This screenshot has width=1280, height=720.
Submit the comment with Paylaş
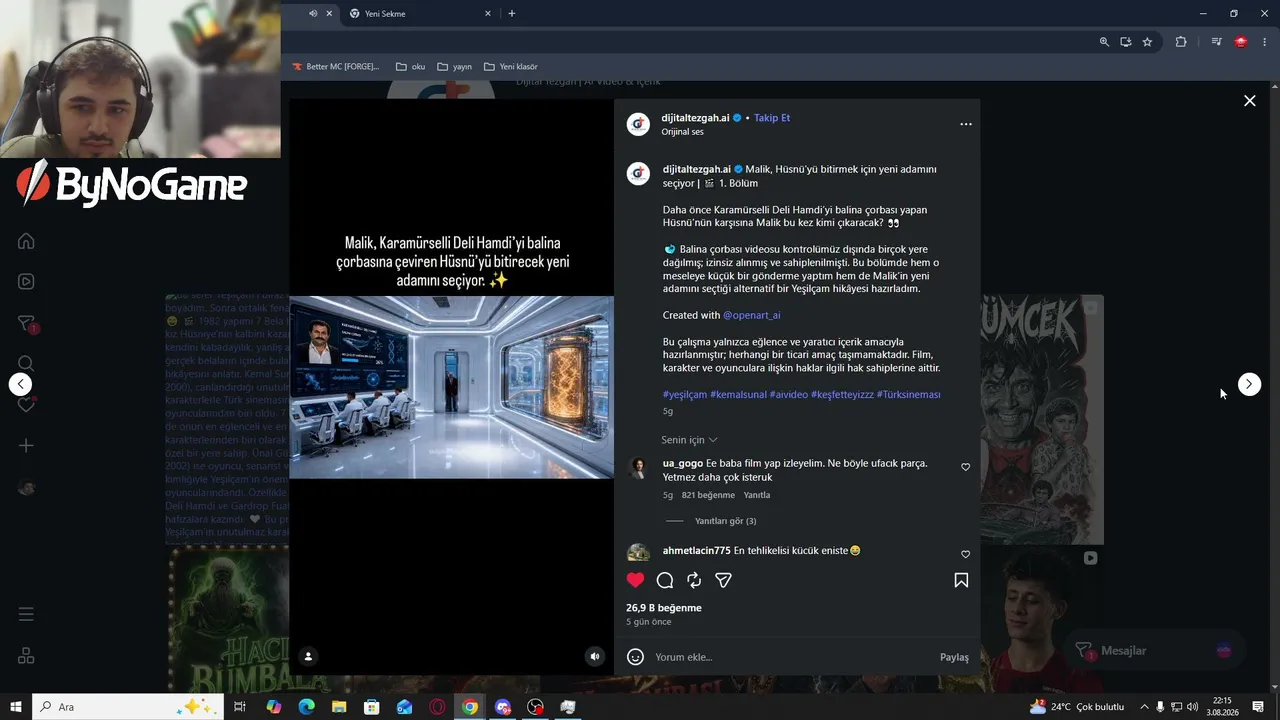(x=954, y=657)
